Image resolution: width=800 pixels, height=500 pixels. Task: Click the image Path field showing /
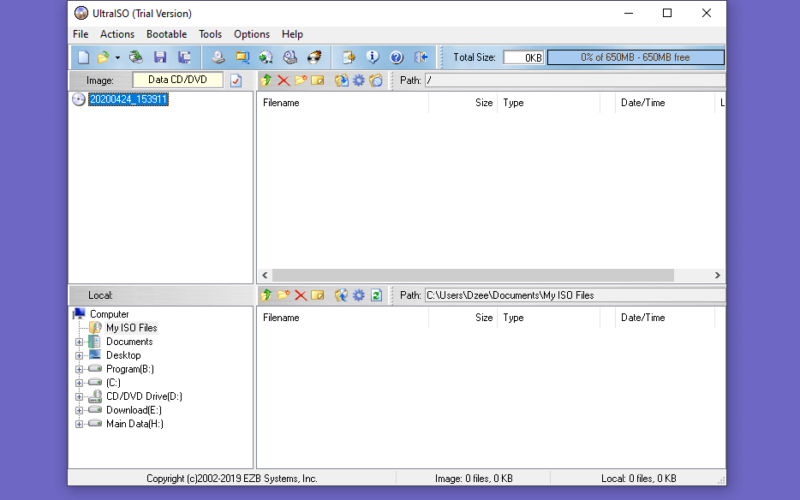[x=575, y=80]
